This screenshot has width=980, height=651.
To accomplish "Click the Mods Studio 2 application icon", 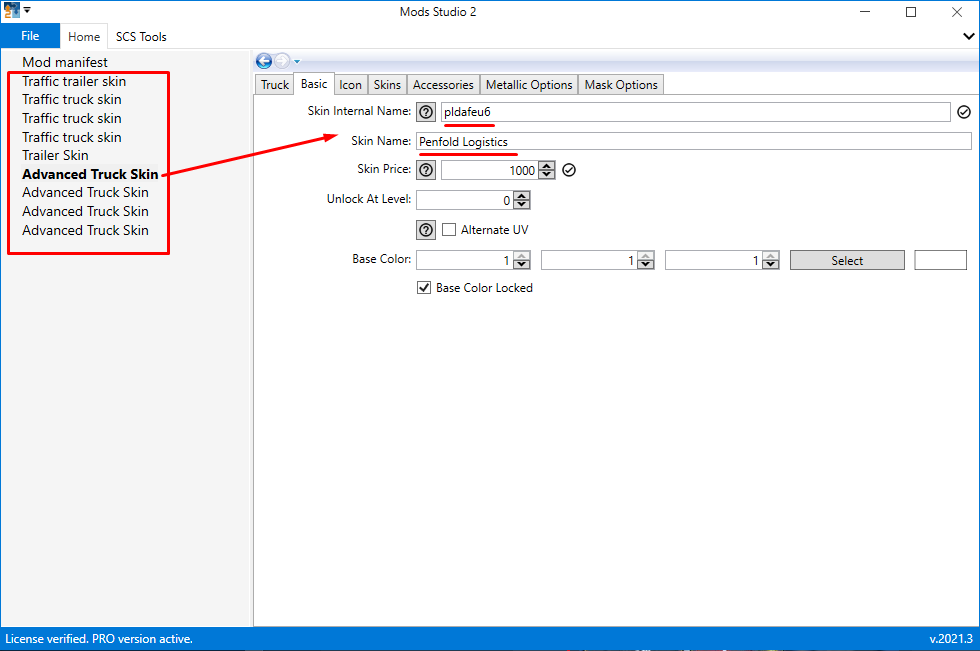I will (10, 8).
